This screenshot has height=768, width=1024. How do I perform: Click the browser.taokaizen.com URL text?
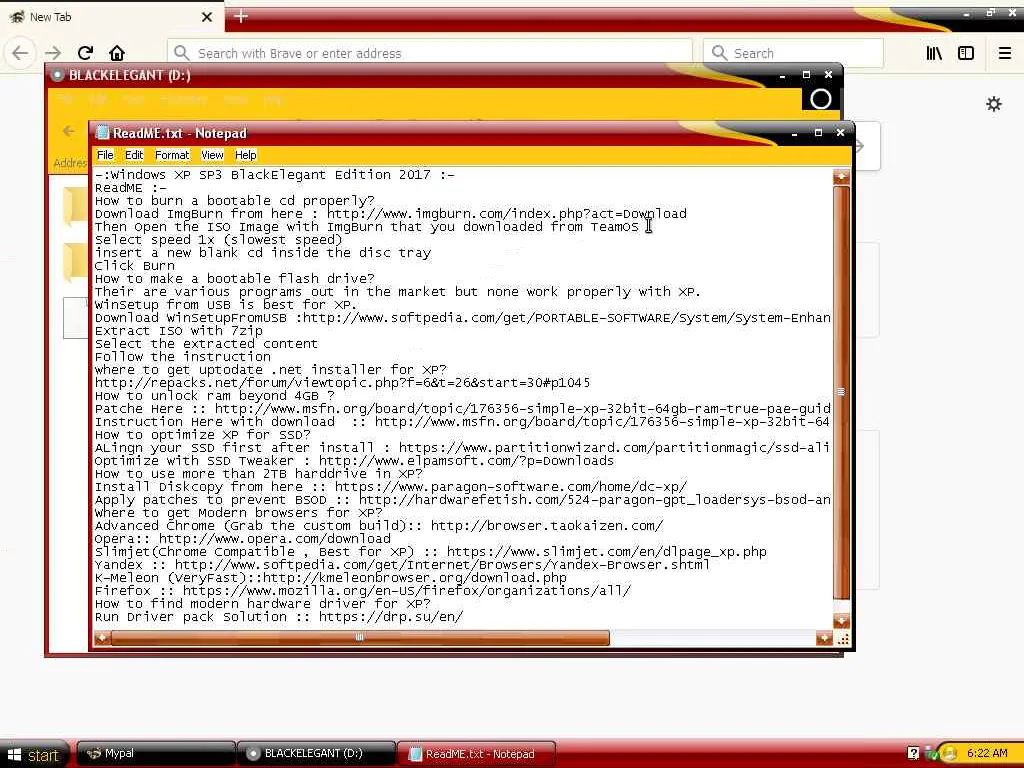(x=547, y=526)
